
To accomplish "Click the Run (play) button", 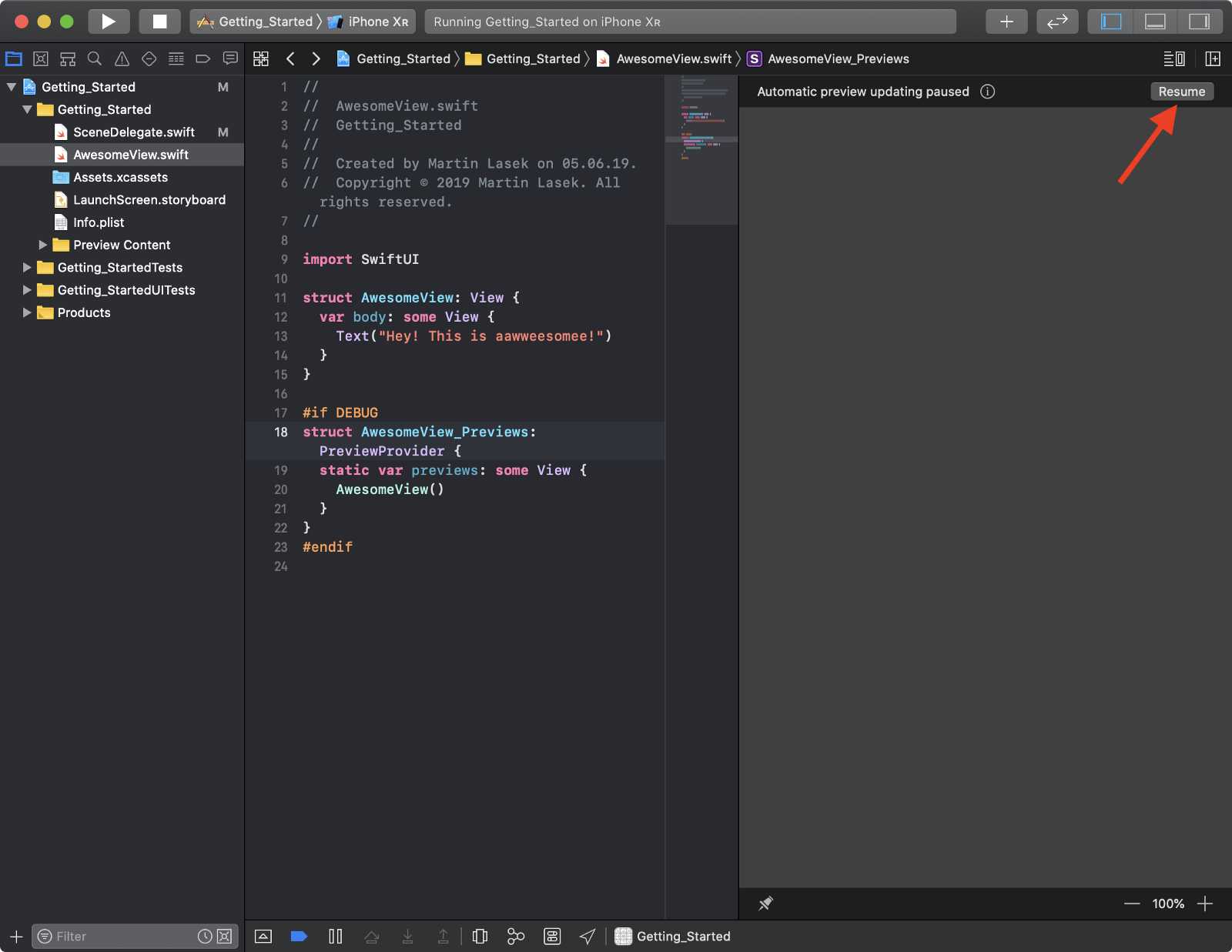I will 109,22.
